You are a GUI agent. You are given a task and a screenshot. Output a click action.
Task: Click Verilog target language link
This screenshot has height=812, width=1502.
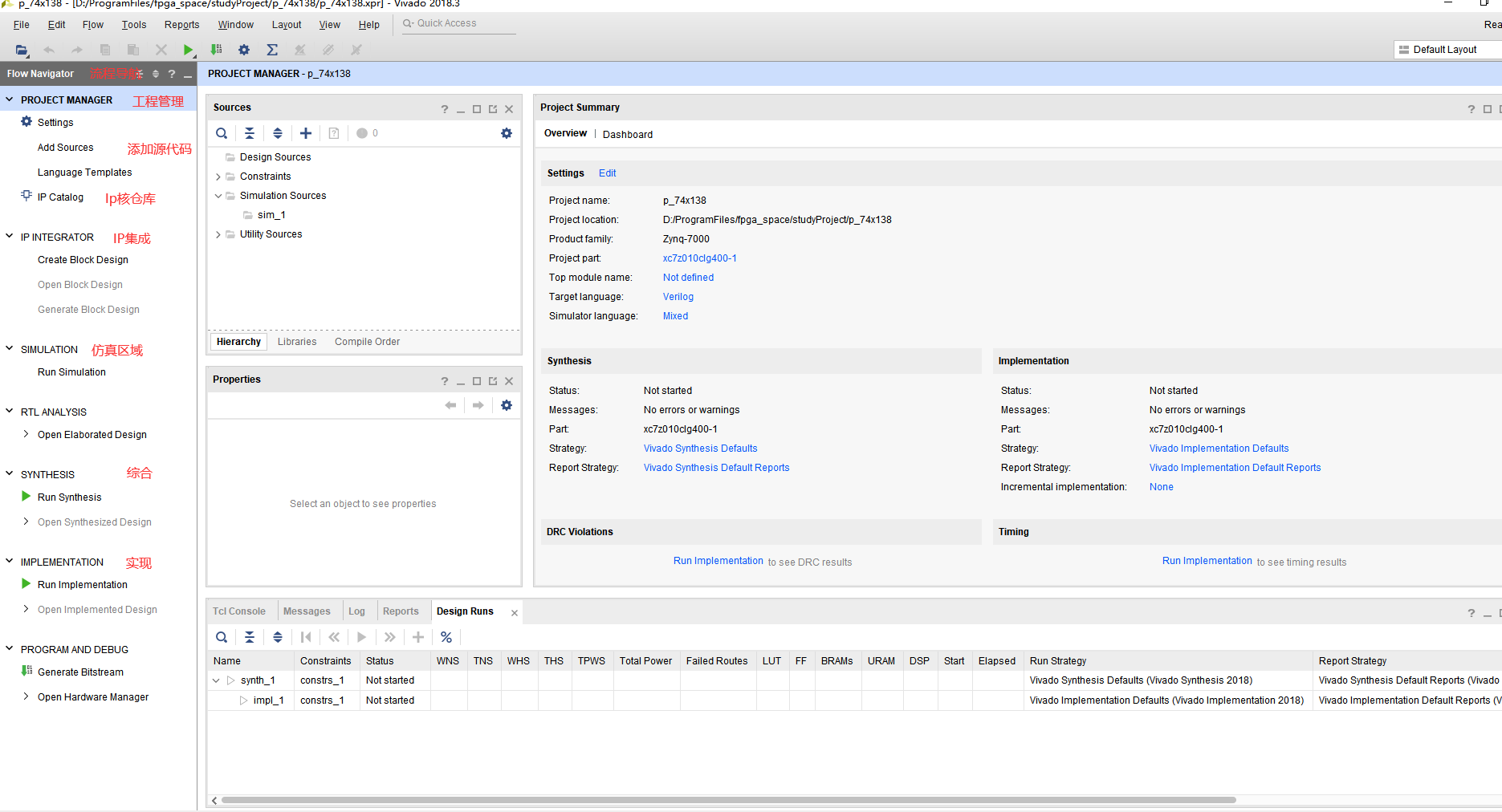pyautogui.click(x=678, y=297)
